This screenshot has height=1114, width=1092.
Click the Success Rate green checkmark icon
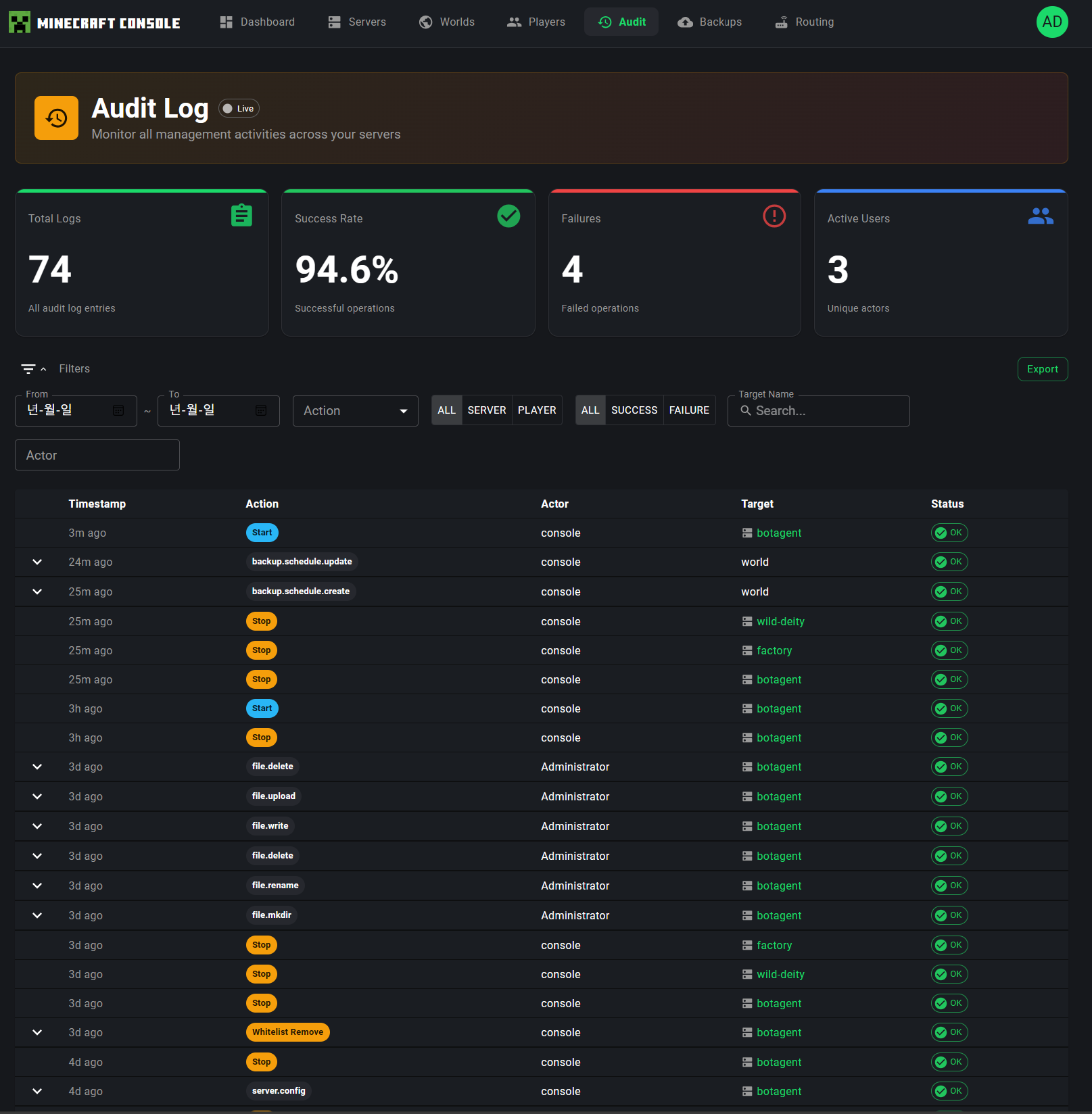pyautogui.click(x=508, y=216)
